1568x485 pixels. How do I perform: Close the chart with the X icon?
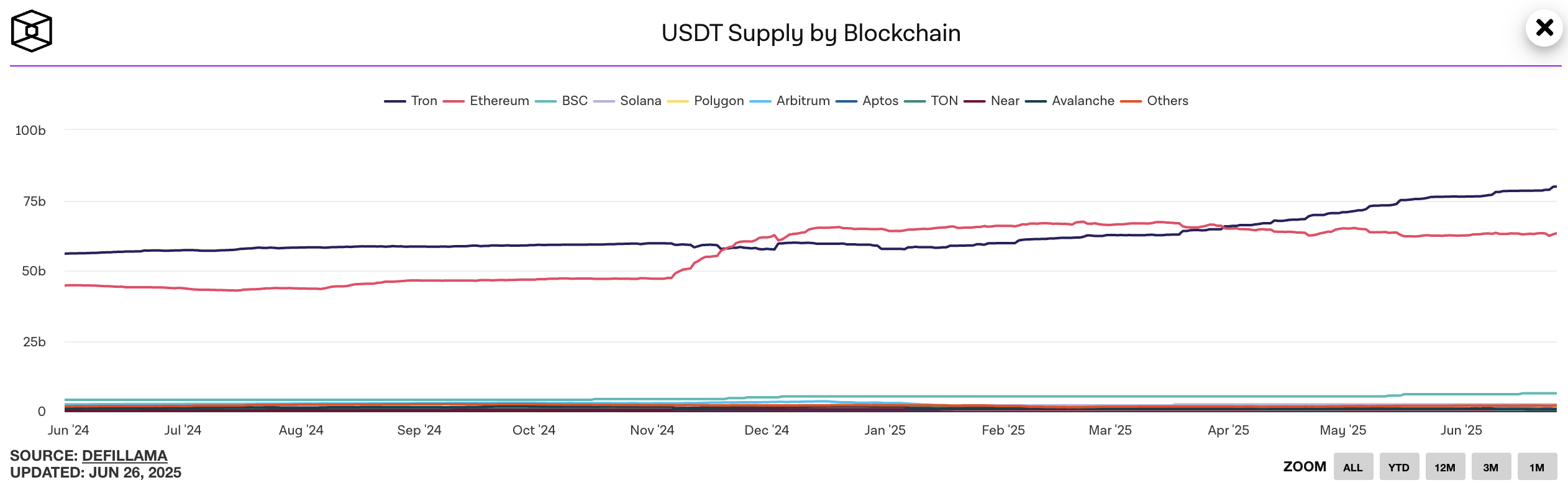coord(1544,28)
